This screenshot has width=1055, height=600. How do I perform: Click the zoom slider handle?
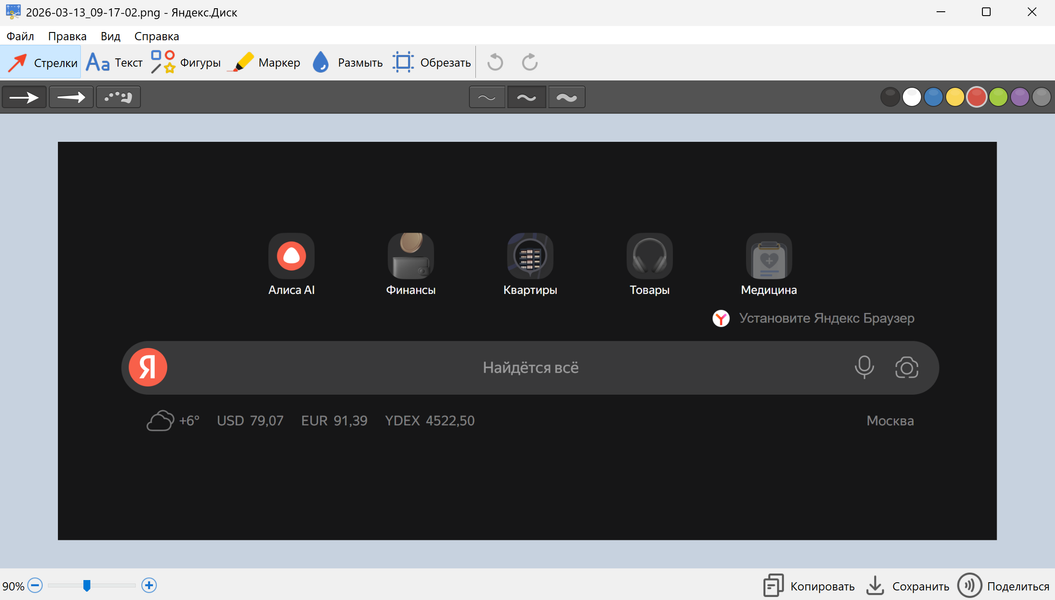point(87,585)
